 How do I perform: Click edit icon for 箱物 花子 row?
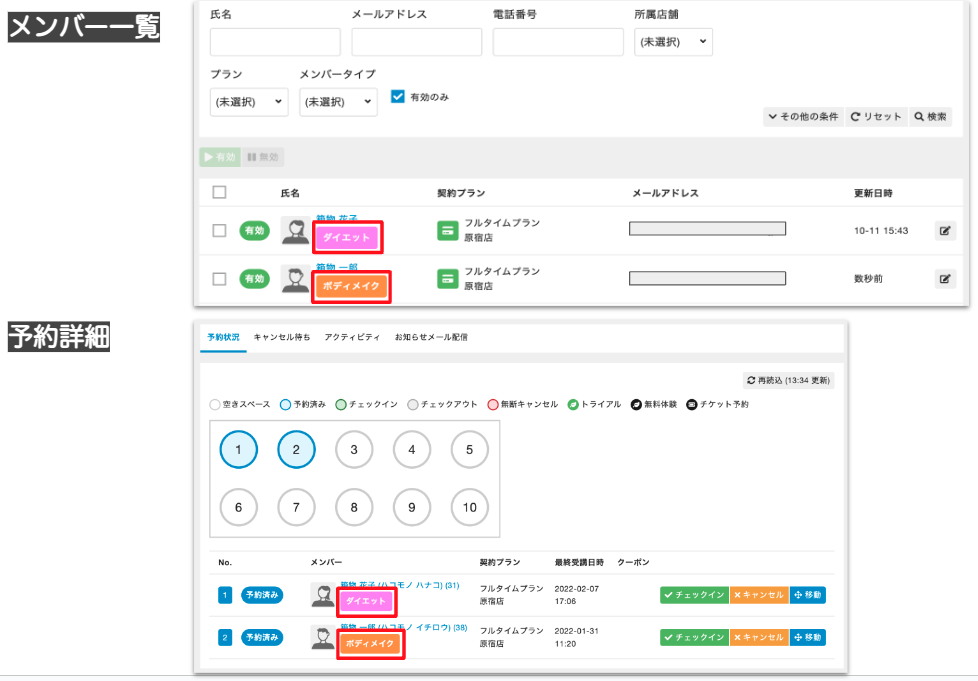click(x=945, y=231)
